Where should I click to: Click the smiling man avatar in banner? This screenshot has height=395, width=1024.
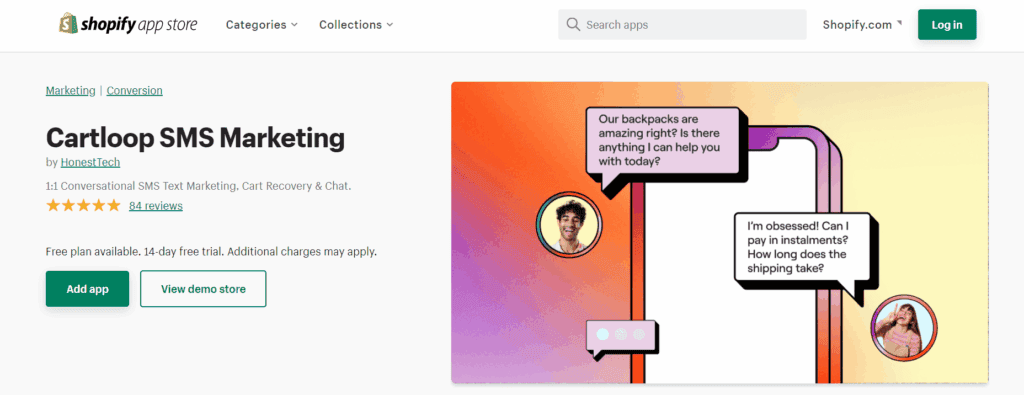[568, 224]
